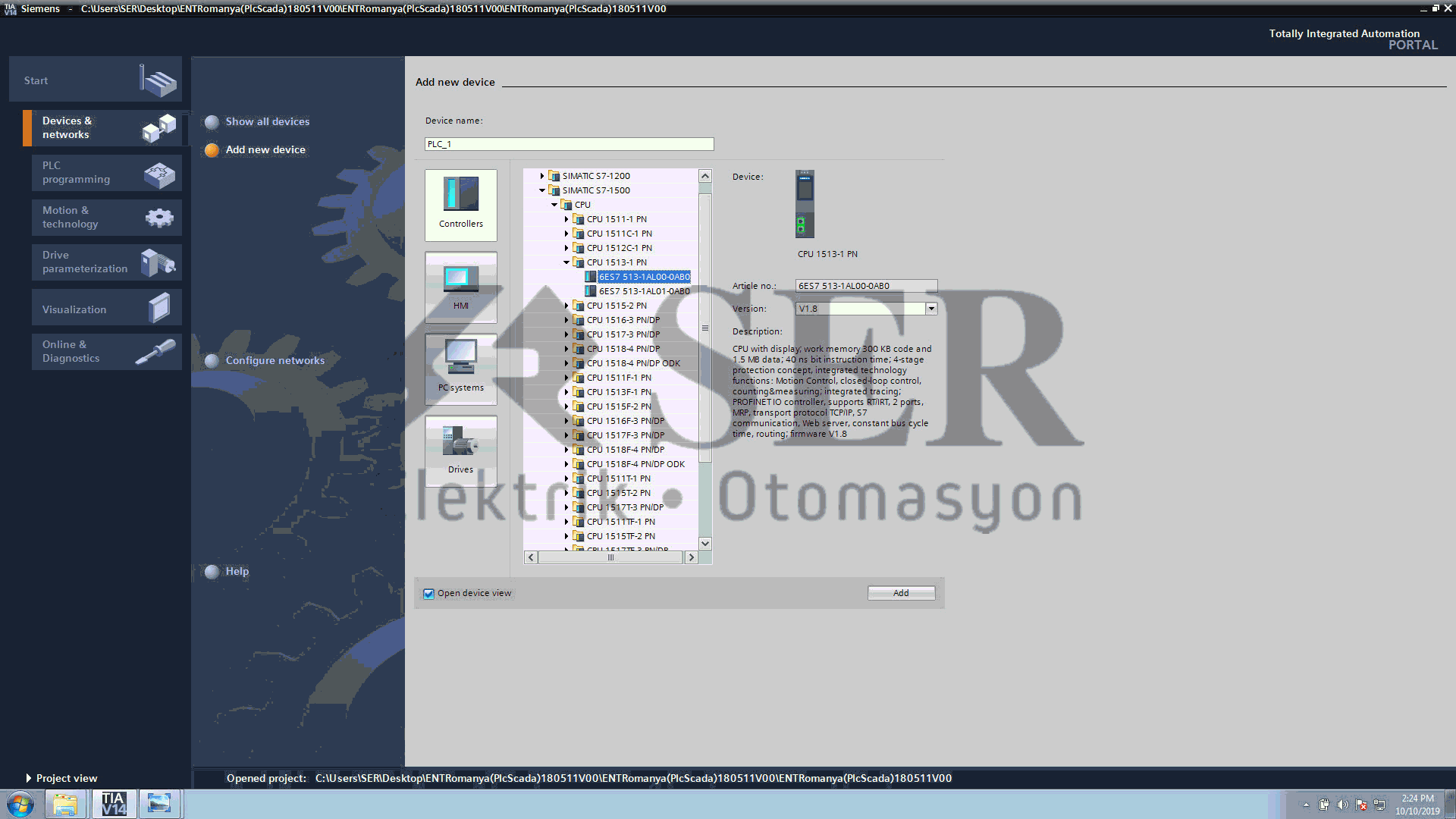The height and width of the screenshot is (819, 1456).
Task: Click the Add button
Action: point(901,593)
